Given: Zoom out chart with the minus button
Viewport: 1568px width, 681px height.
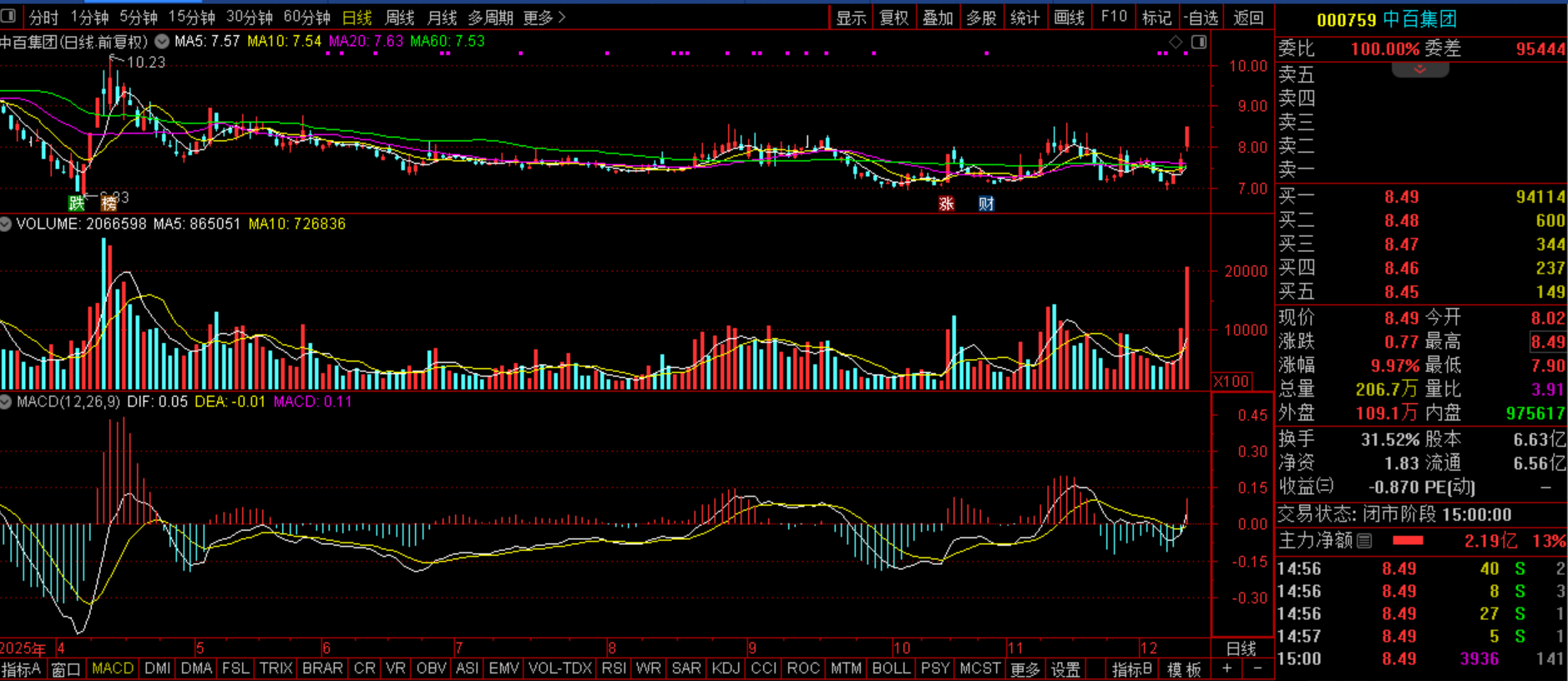Looking at the screenshot, I should point(1257,668).
